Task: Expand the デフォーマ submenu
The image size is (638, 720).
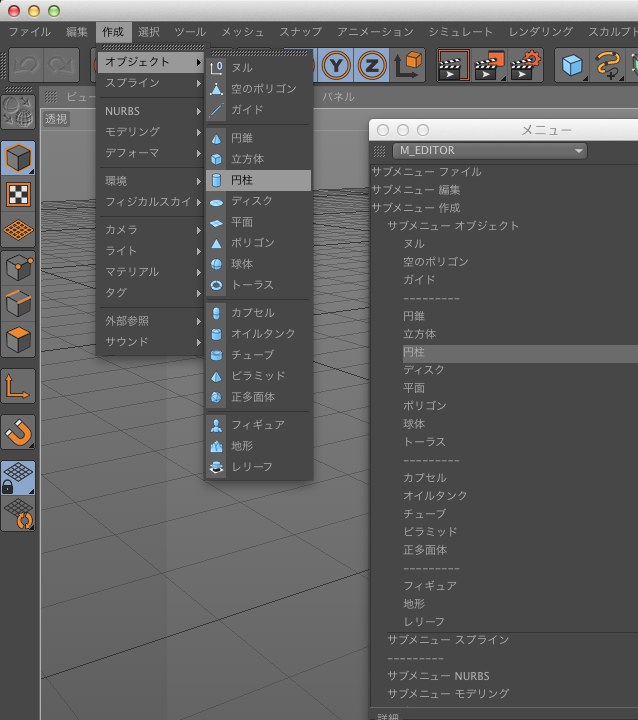Action: [151, 153]
